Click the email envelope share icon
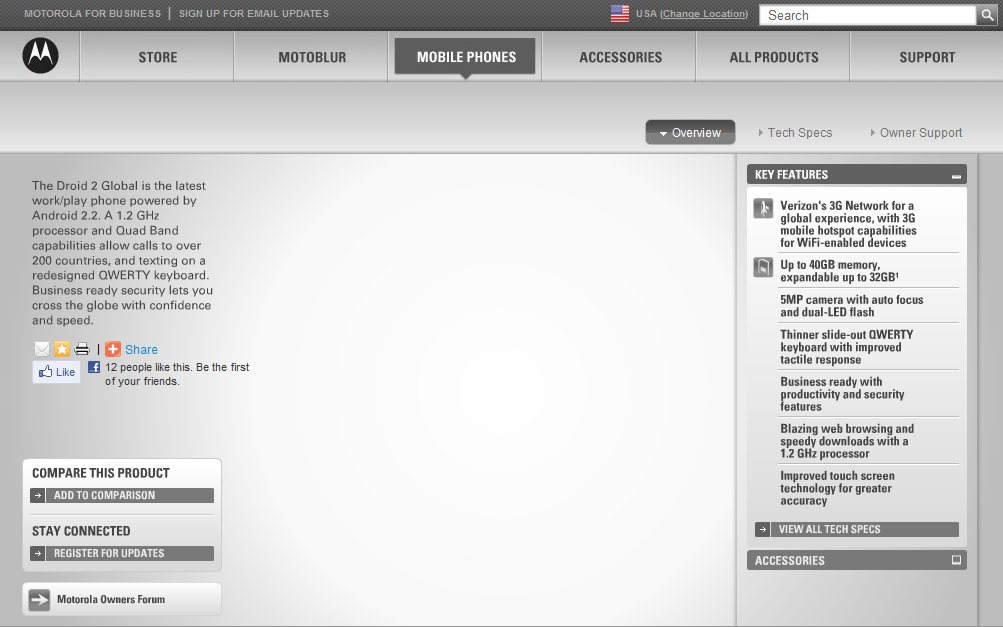 pyautogui.click(x=42, y=349)
